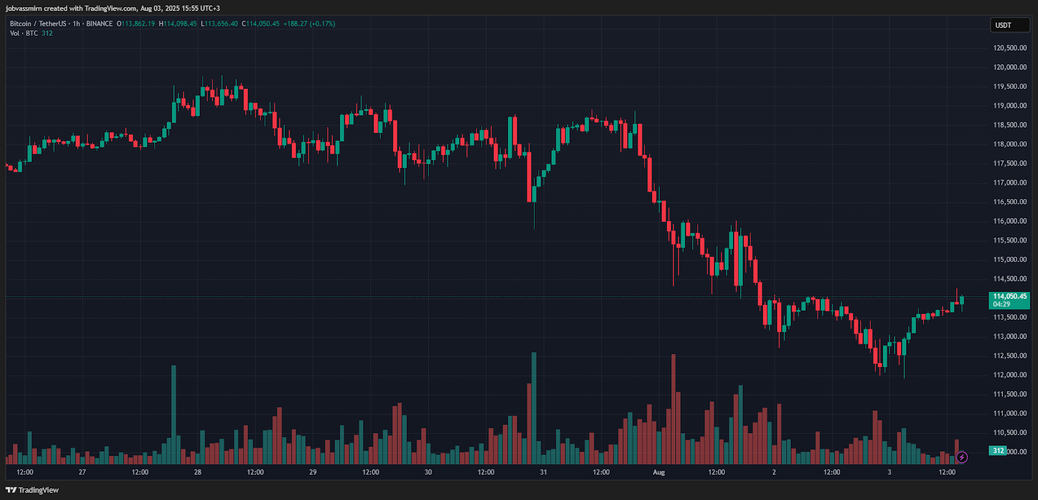Screen dimensions: 1038x500
Task: Click the 117,000.00 price scale label
Action: pyautogui.click(x=1010, y=183)
